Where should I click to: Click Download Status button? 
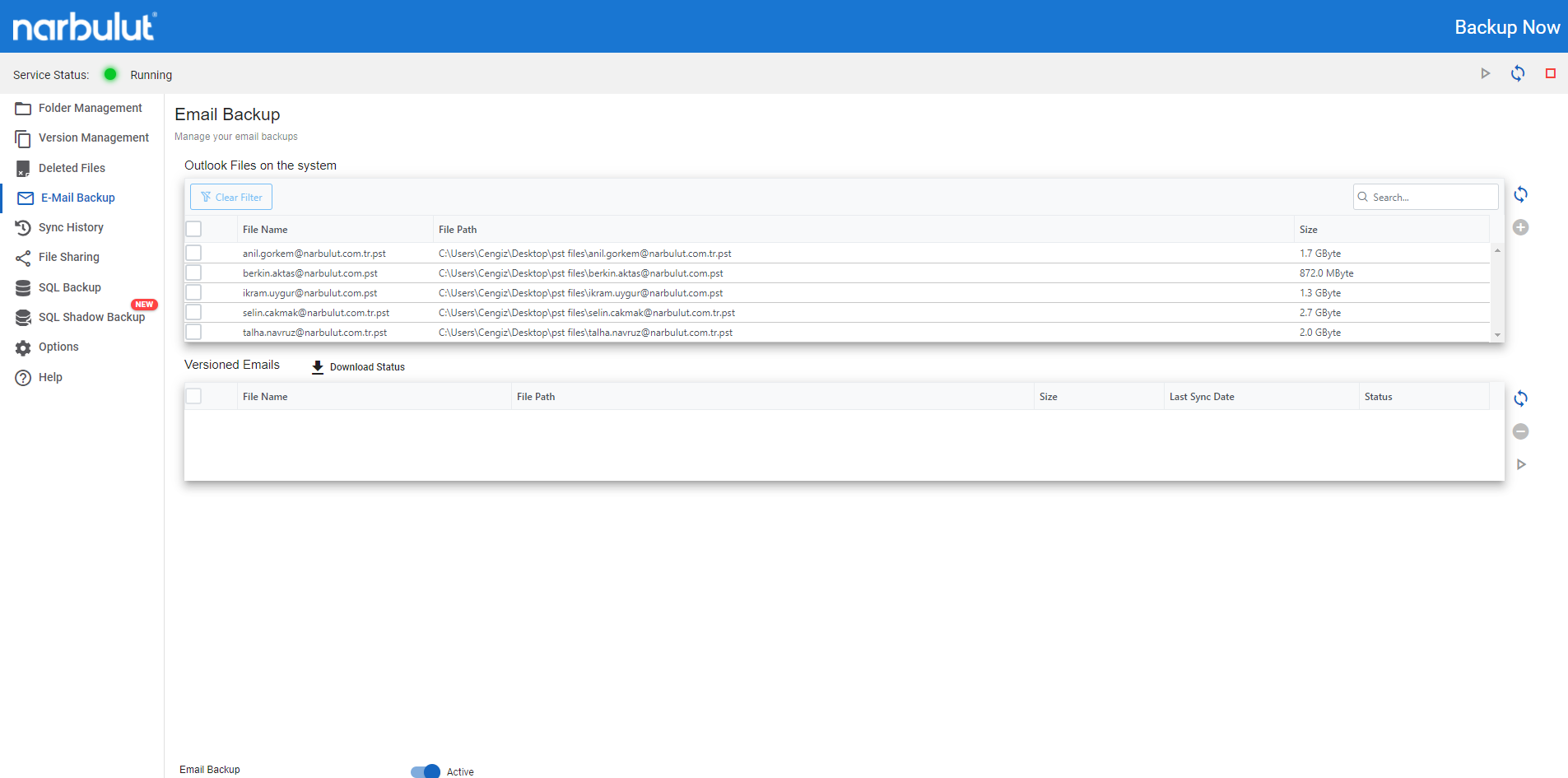tap(359, 367)
